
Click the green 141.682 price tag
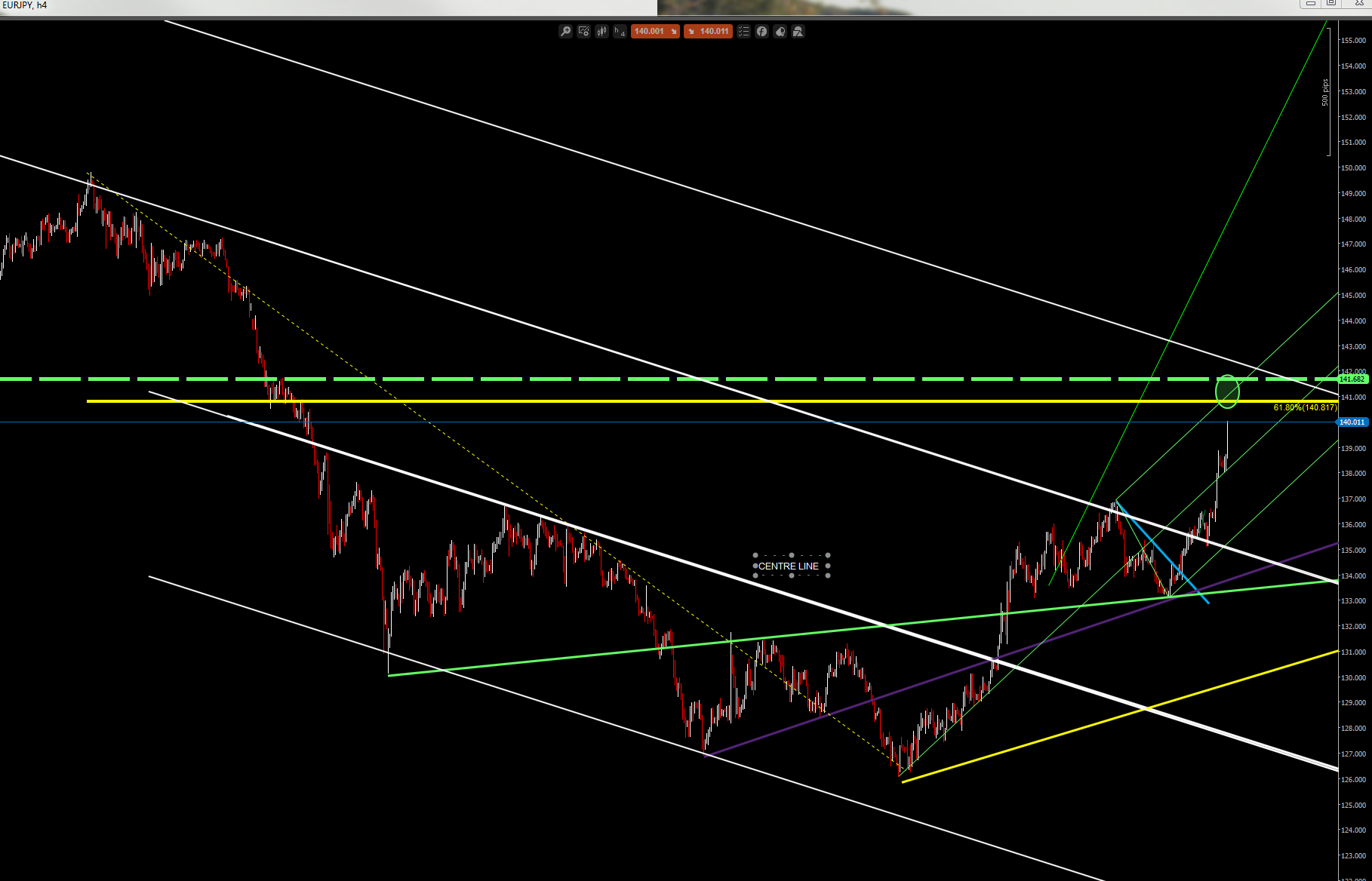coord(1353,379)
